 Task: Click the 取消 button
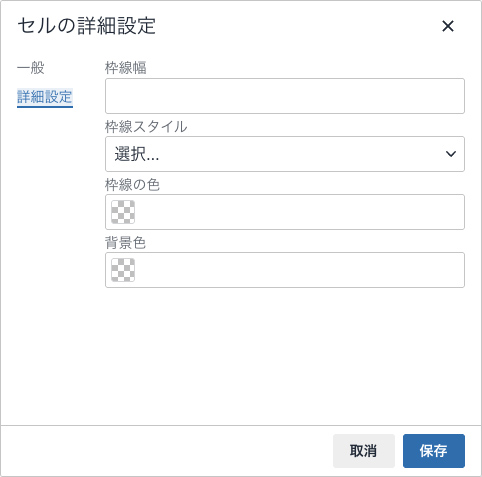364,451
